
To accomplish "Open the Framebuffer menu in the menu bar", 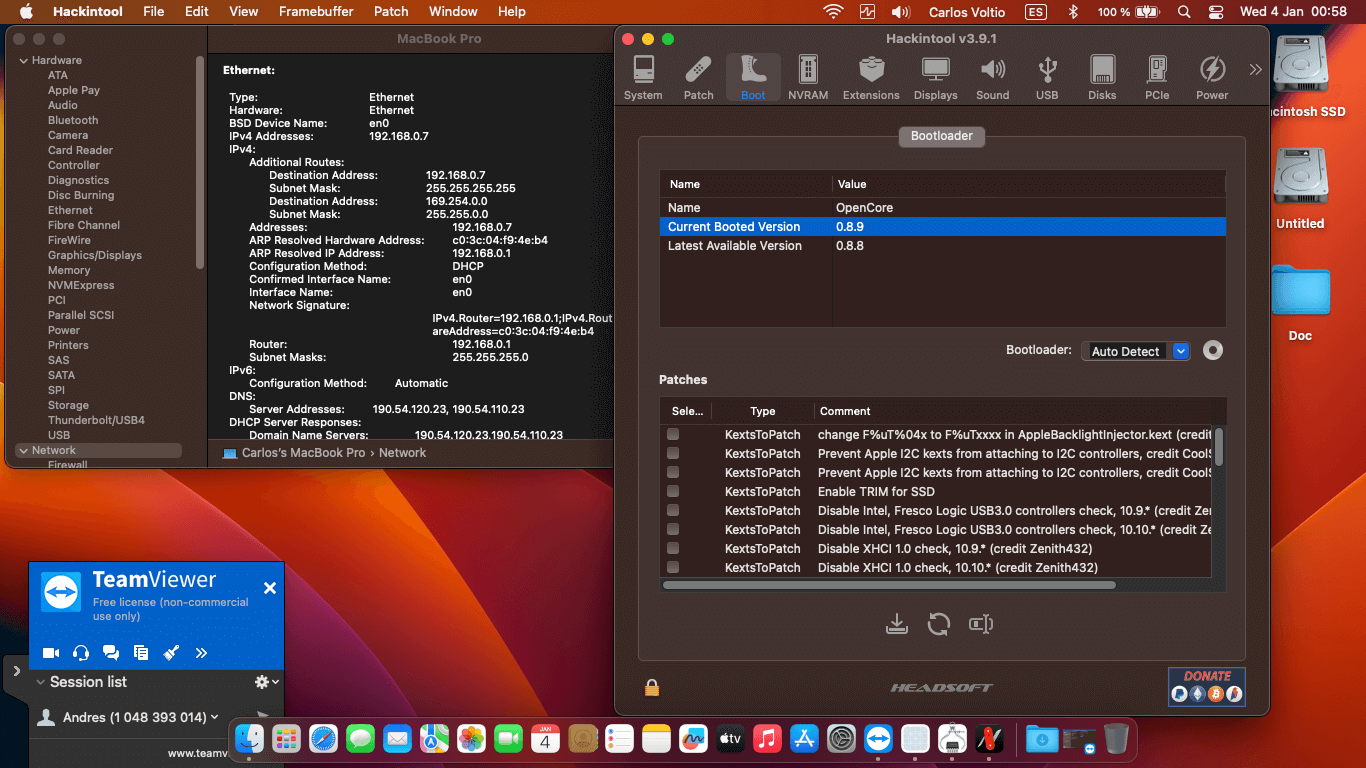I will 316,12.
